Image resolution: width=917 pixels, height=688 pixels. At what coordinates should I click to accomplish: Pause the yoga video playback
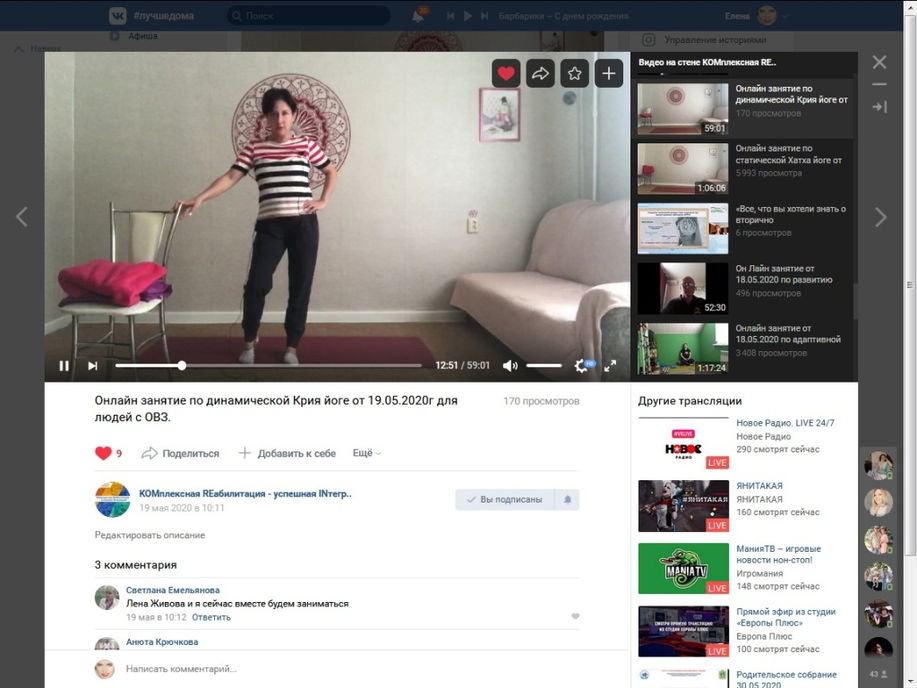click(64, 366)
